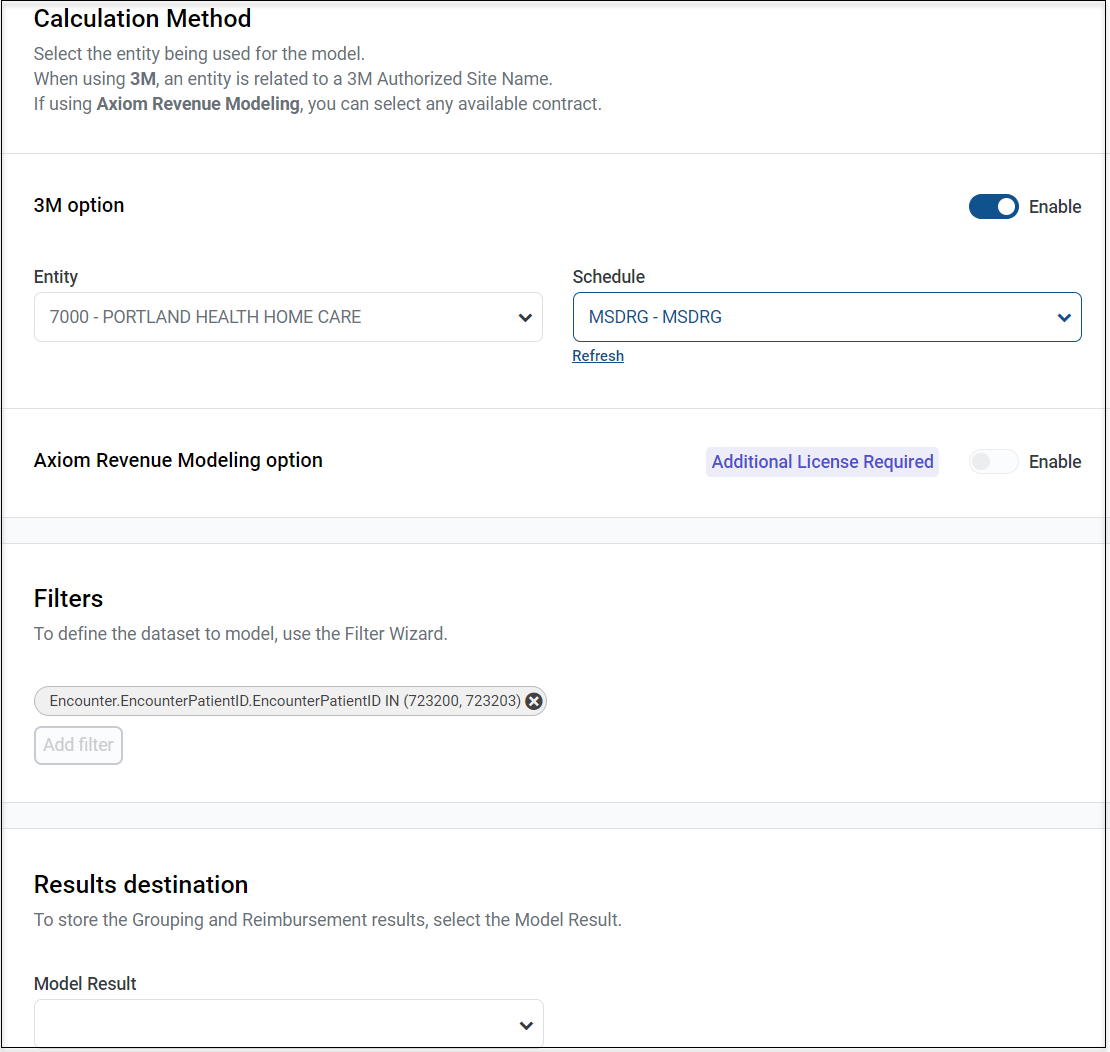Click the Filter Wizard description text
Image resolution: width=1110 pixels, height=1052 pixels.
point(241,634)
